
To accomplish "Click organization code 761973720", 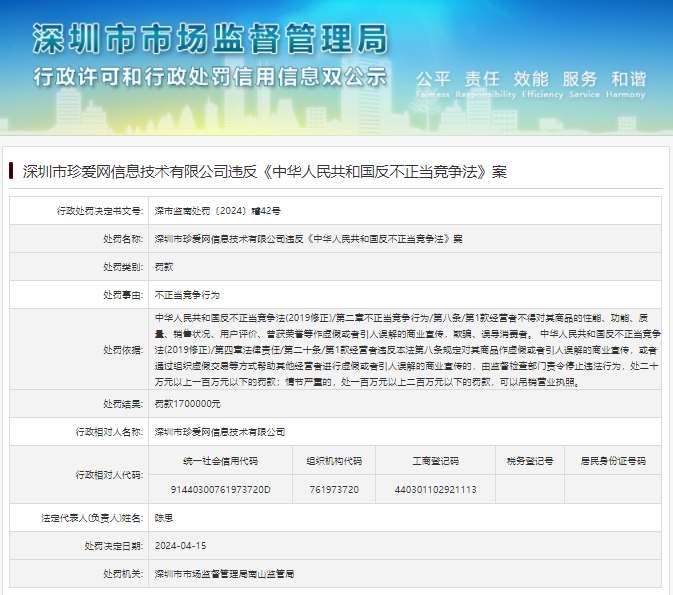I will [x=334, y=489].
